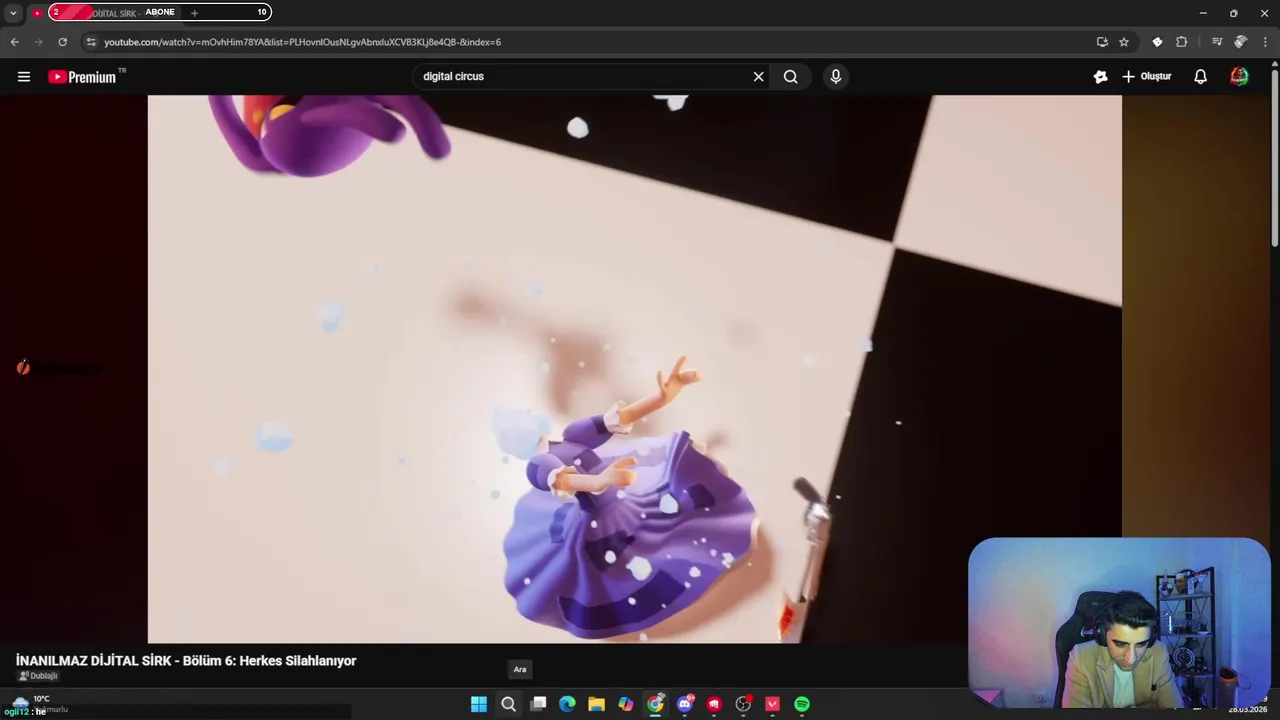Bookmark this page with the star icon

(1124, 42)
